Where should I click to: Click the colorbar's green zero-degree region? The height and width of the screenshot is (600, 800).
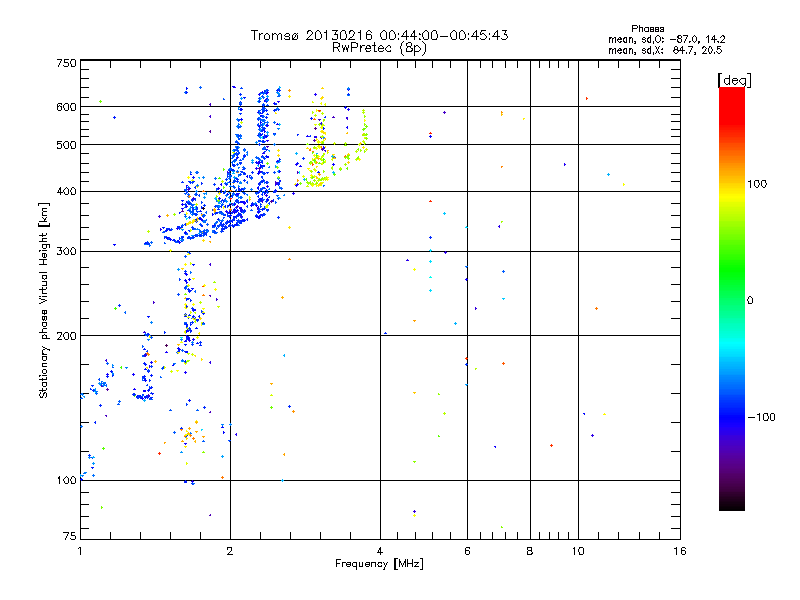[732, 300]
